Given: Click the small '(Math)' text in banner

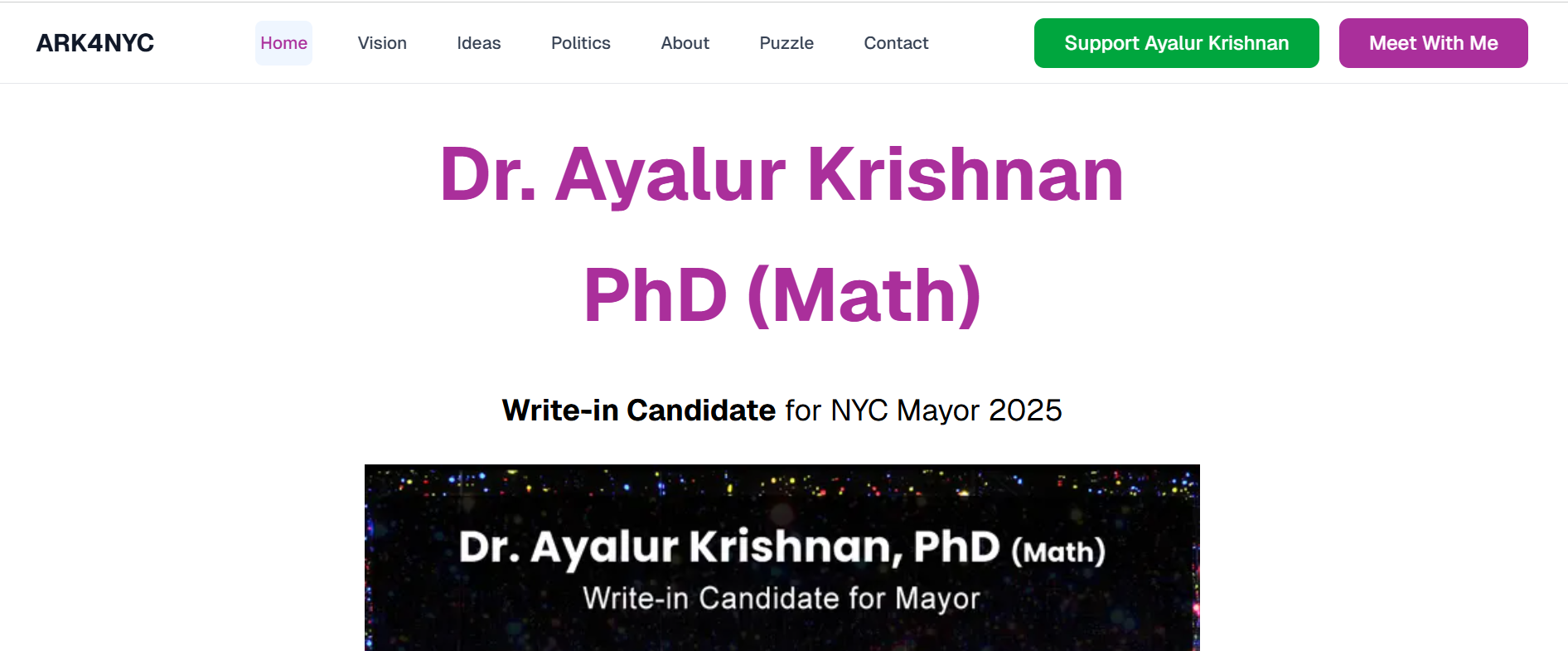Looking at the screenshot, I should click(x=1058, y=551).
